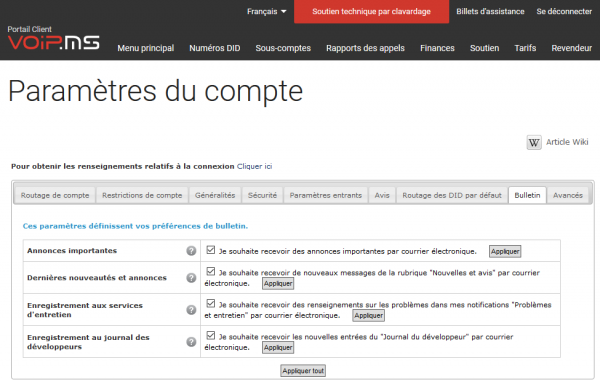
Task: Open the Finances menu
Action: 437,48
